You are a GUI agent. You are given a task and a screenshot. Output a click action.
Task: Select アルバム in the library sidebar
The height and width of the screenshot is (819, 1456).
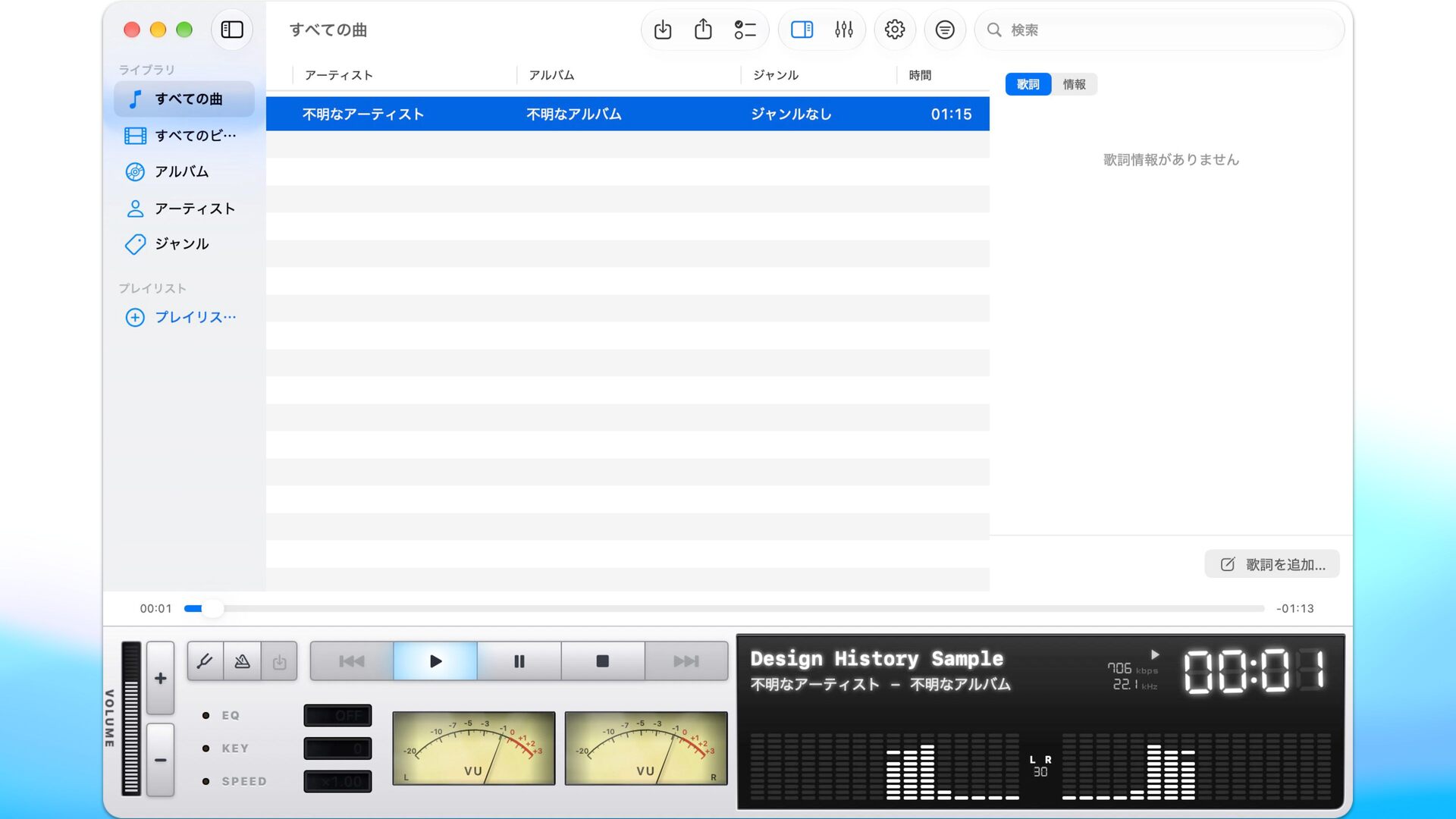[184, 171]
